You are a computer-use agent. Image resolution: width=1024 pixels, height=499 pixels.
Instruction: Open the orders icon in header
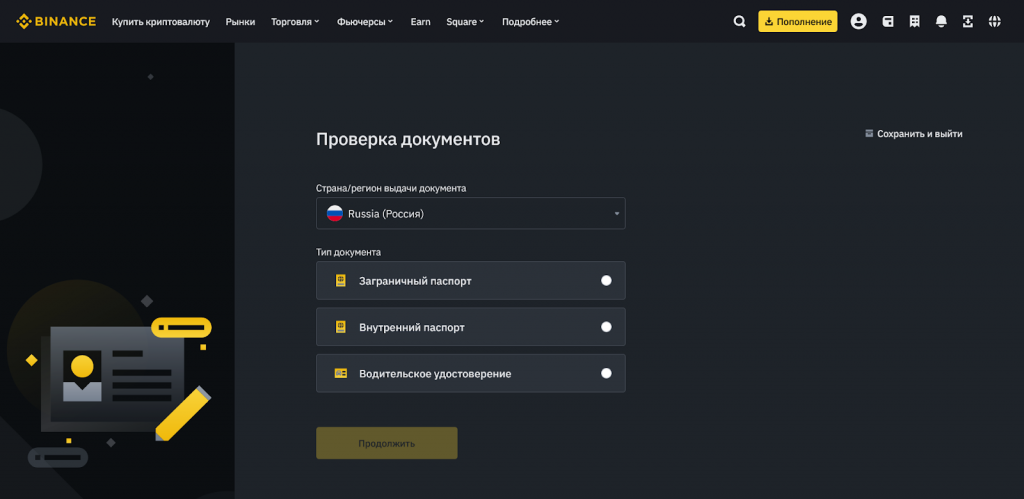click(x=914, y=22)
